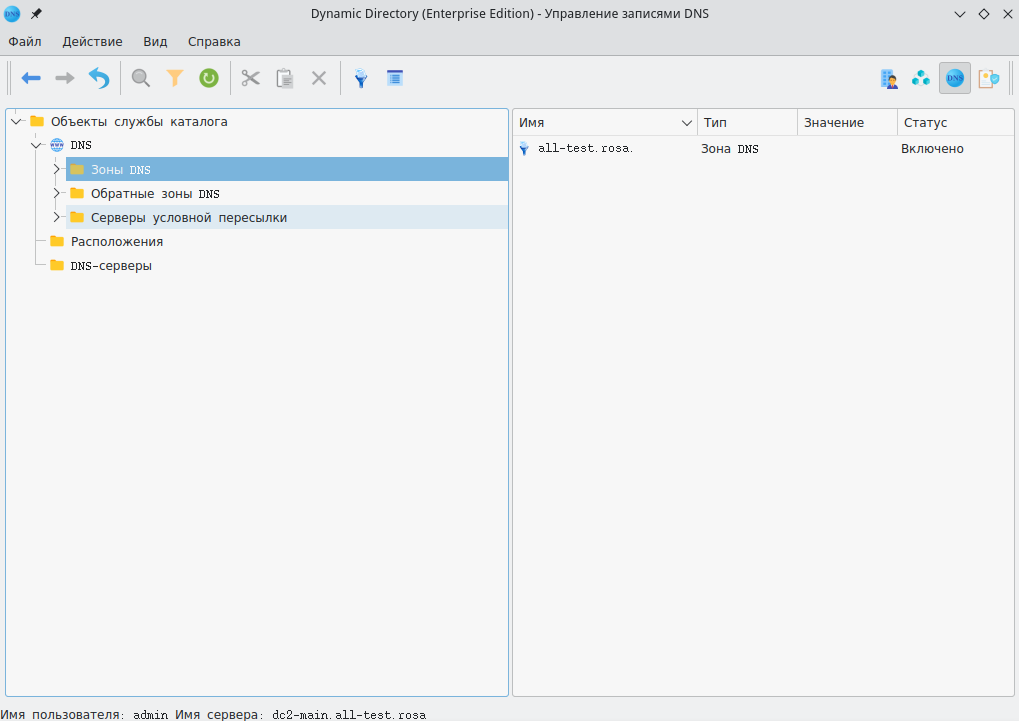
Task: Click the blue undo curved arrow icon
Action: pyautogui.click(x=99, y=78)
